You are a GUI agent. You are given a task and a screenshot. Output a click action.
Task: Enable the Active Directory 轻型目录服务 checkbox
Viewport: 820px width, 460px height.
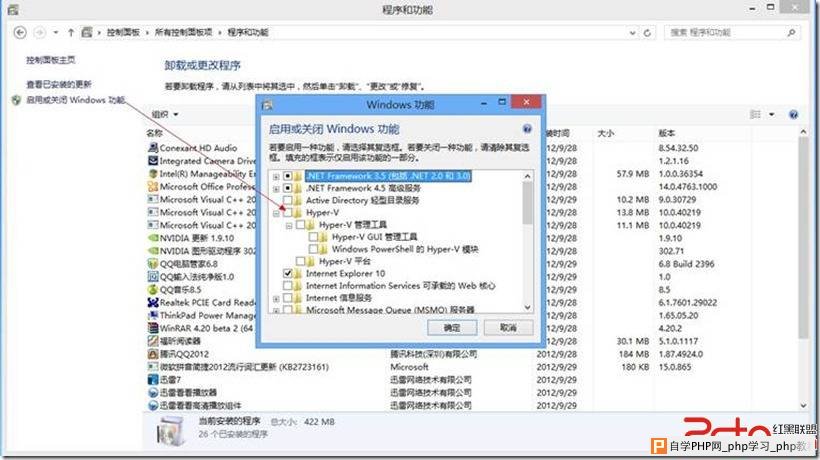288,200
